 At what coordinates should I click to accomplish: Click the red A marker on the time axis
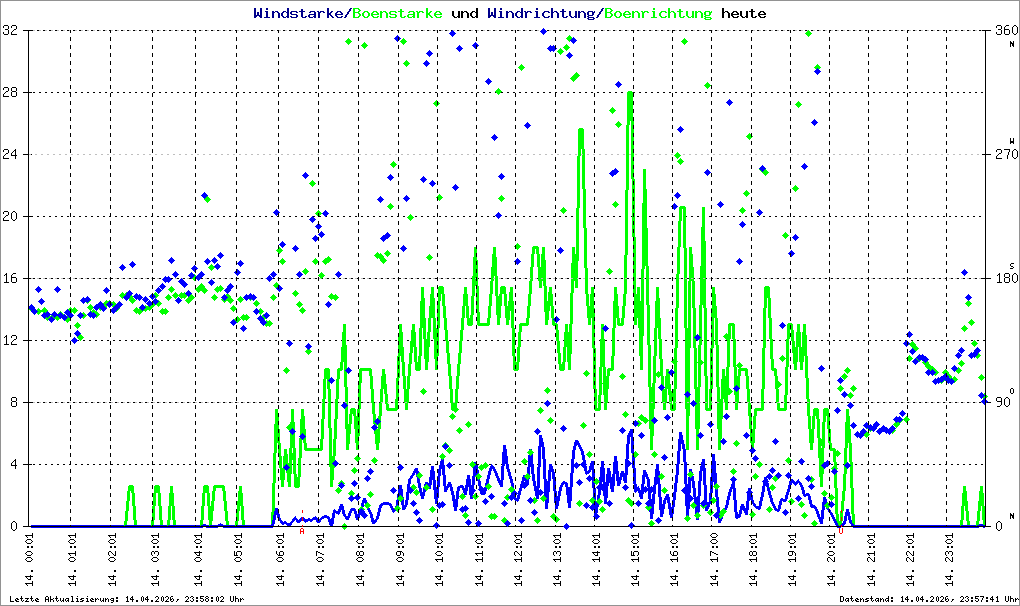302,532
